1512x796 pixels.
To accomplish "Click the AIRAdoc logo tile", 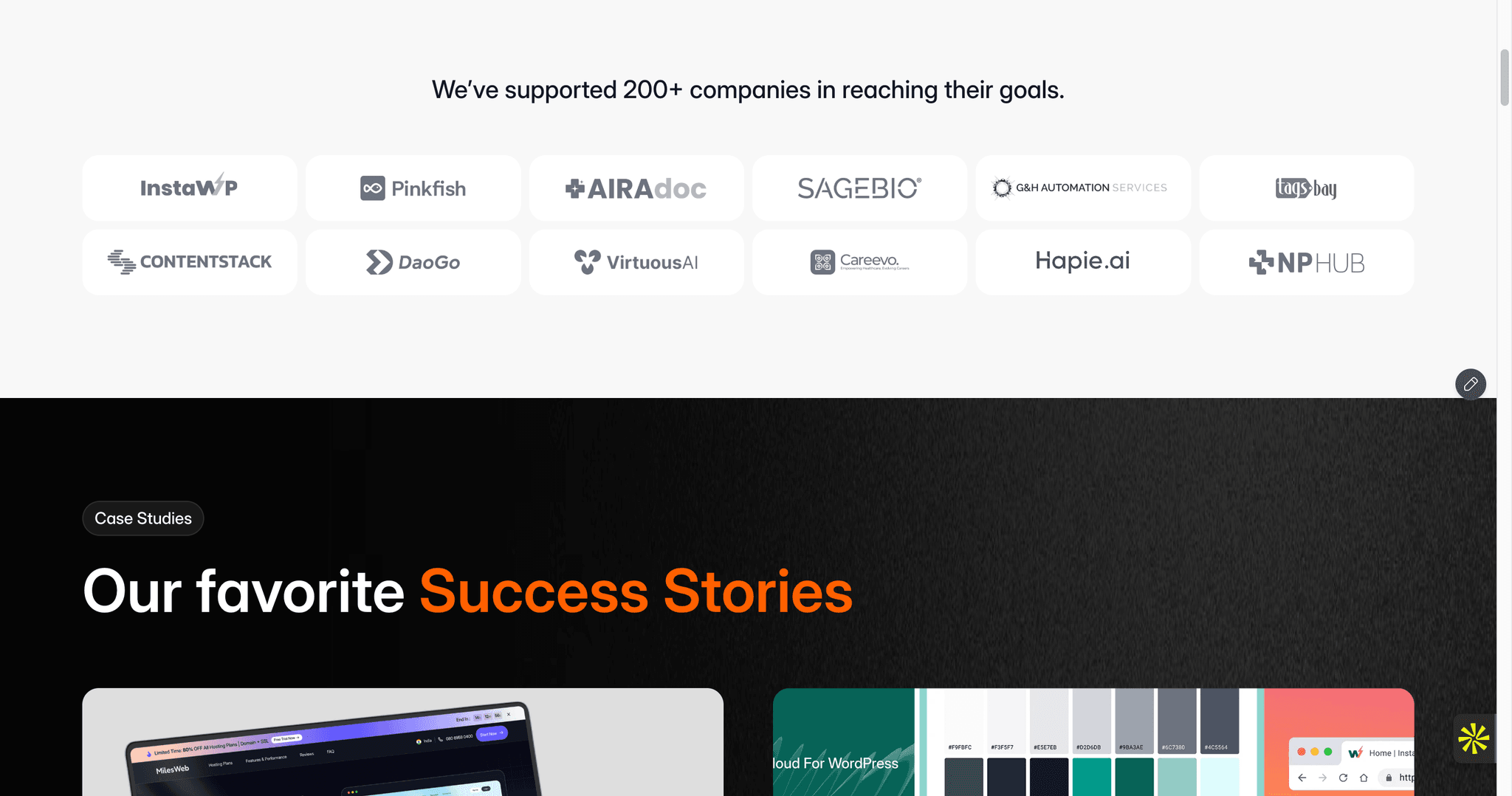I will [x=636, y=188].
